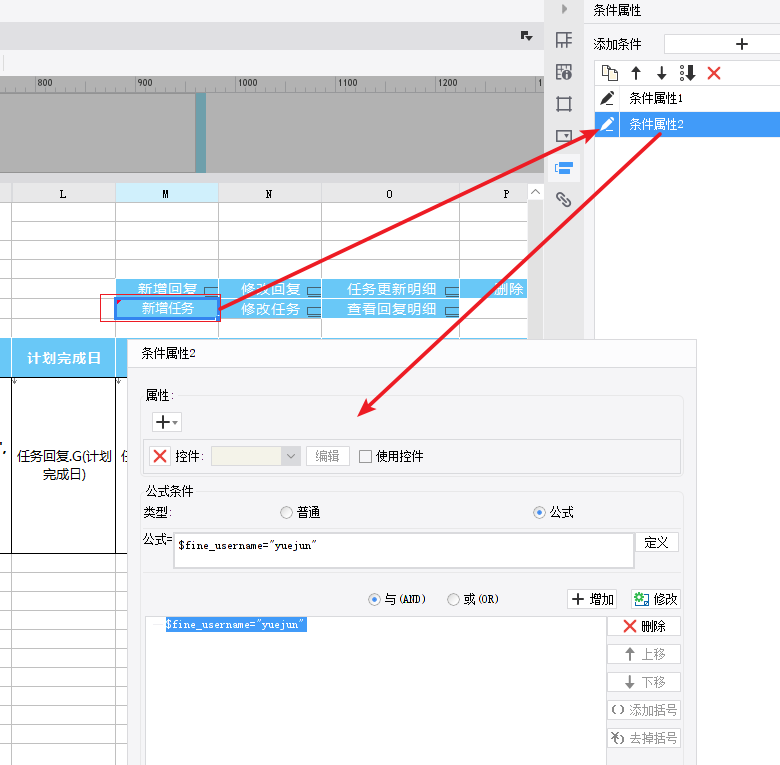The height and width of the screenshot is (765, 780).
Task: Select the 普通 type radio button
Action: click(286, 512)
